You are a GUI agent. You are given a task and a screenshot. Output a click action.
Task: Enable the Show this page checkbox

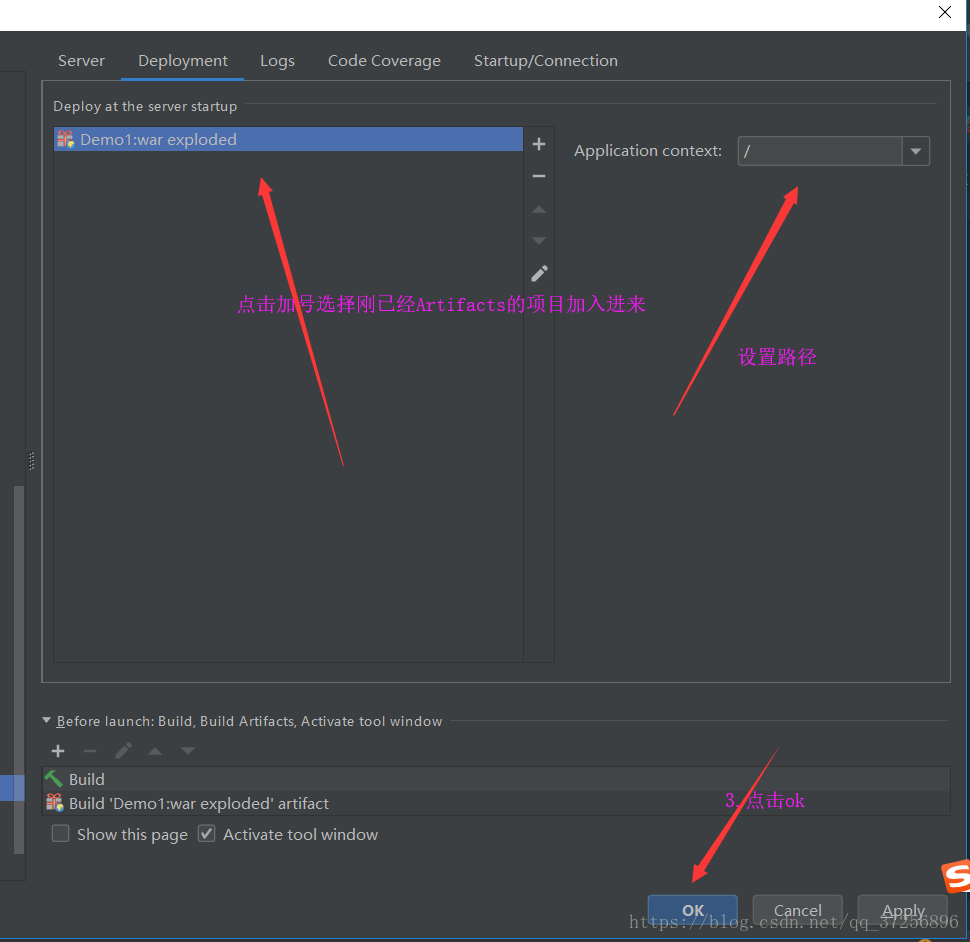61,834
